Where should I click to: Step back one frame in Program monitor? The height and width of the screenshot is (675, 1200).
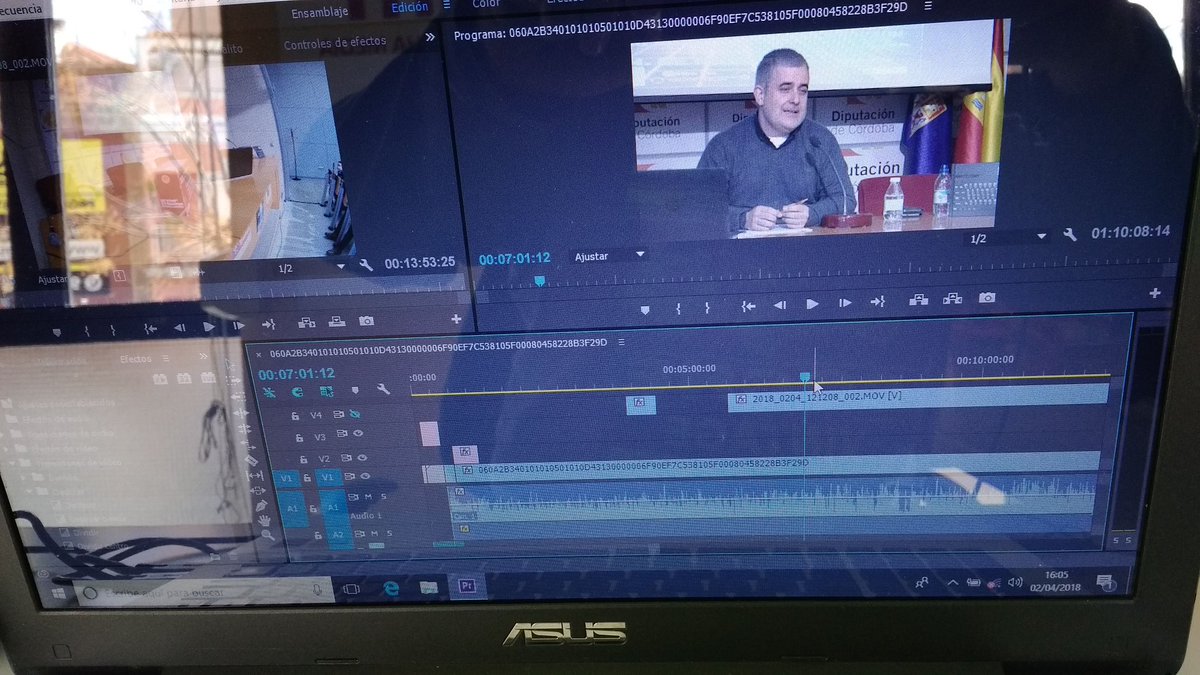point(780,304)
